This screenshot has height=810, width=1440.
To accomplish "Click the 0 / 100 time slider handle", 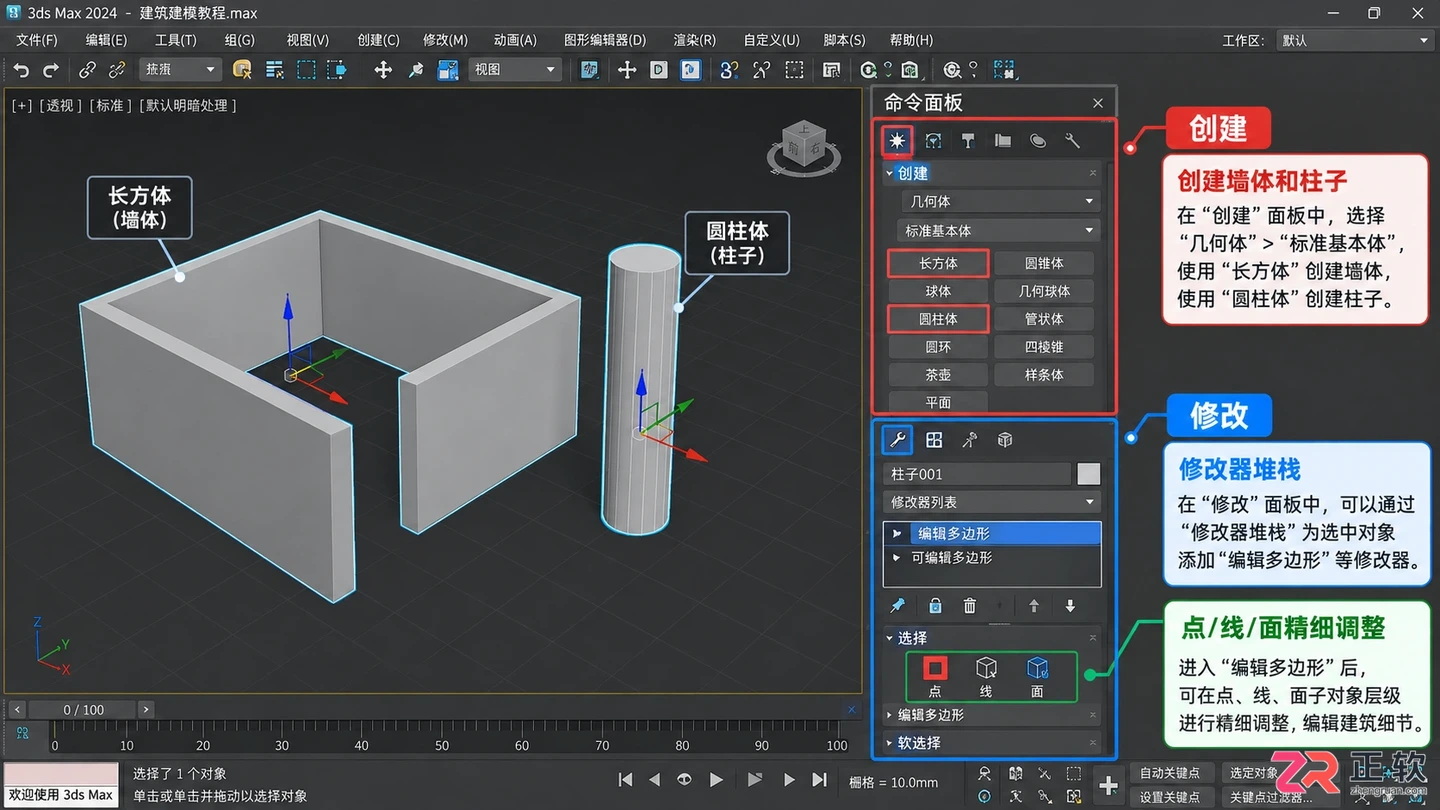I will click(x=83, y=709).
